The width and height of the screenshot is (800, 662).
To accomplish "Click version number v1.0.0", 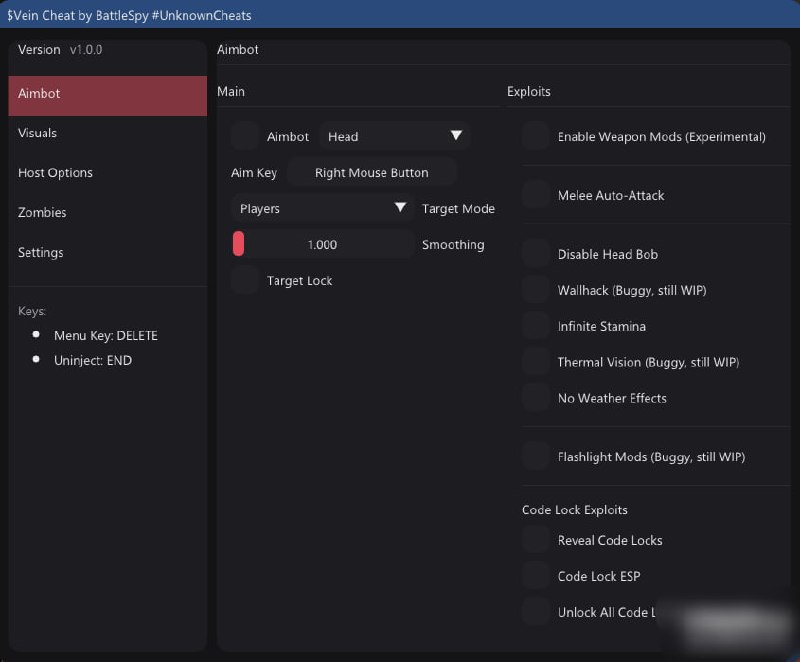I will point(86,49).
